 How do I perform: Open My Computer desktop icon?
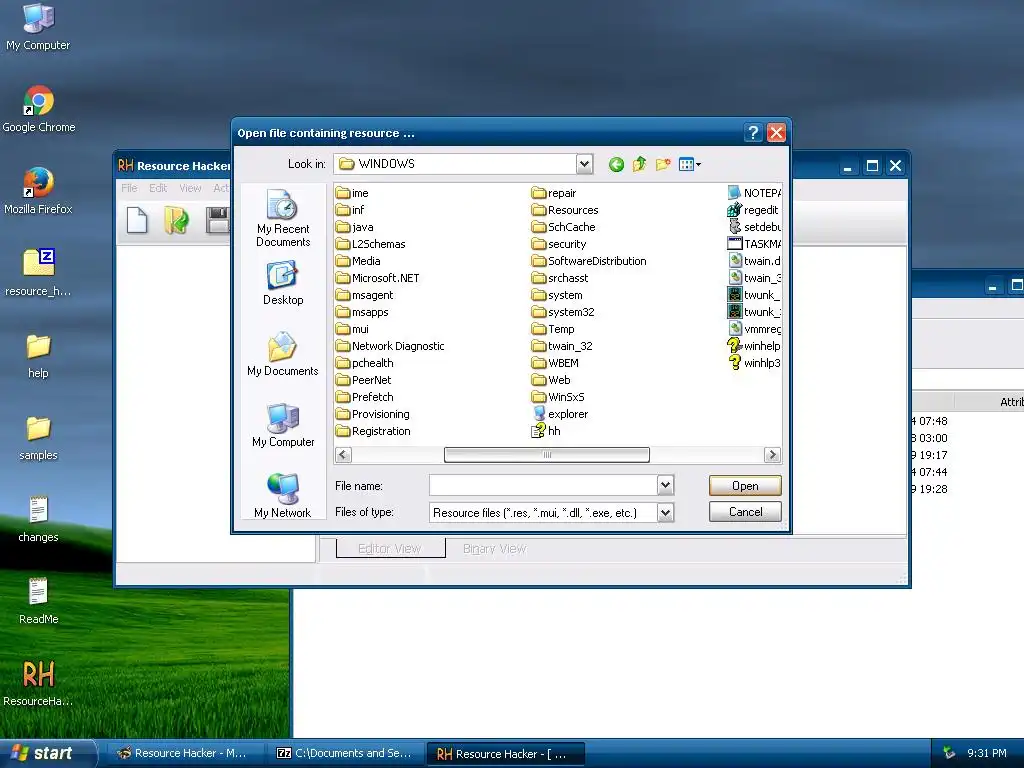(x=38, y=27)
